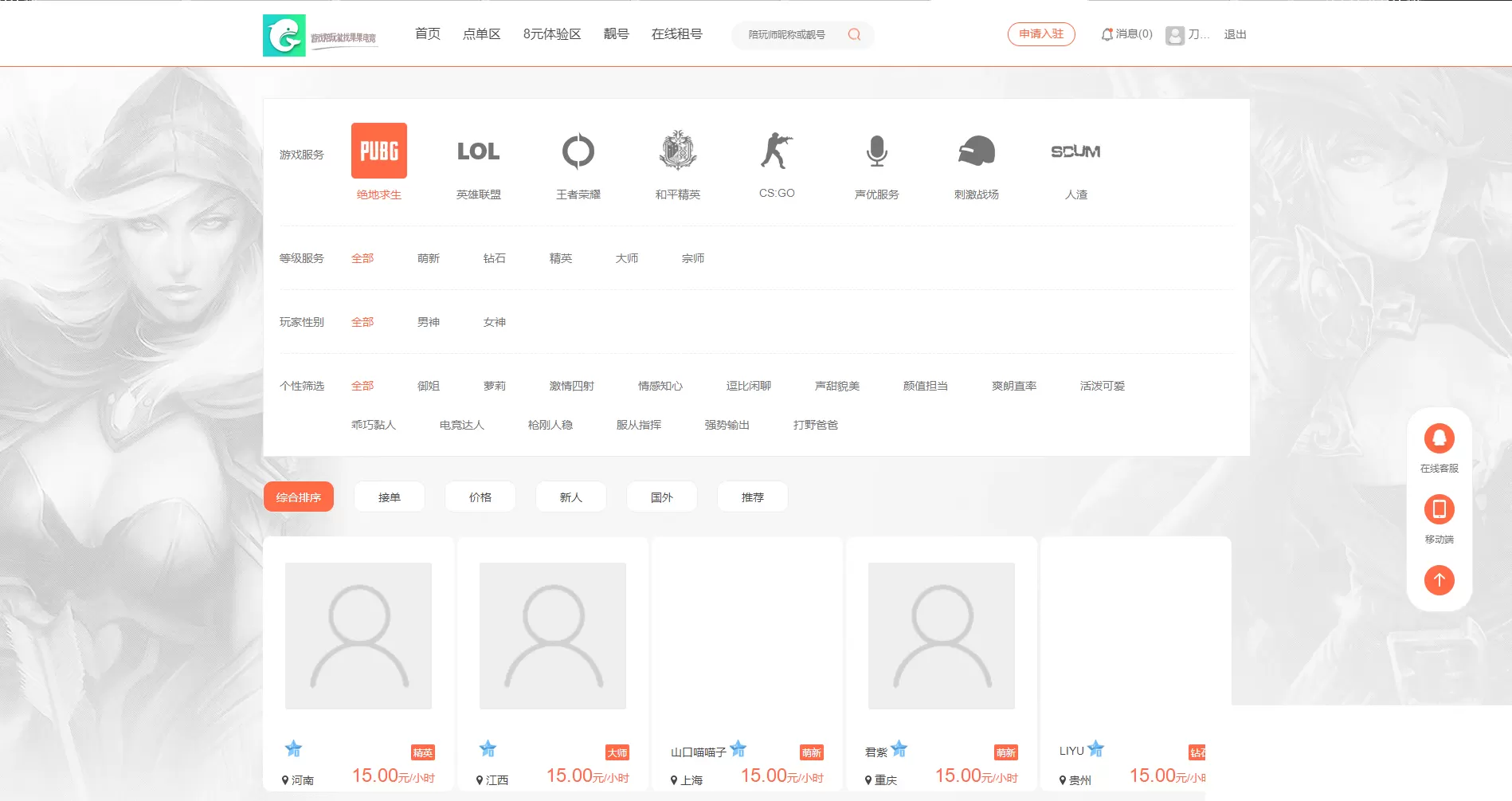
Task: Filter personality by 萝莉
Action: point(495,386)
